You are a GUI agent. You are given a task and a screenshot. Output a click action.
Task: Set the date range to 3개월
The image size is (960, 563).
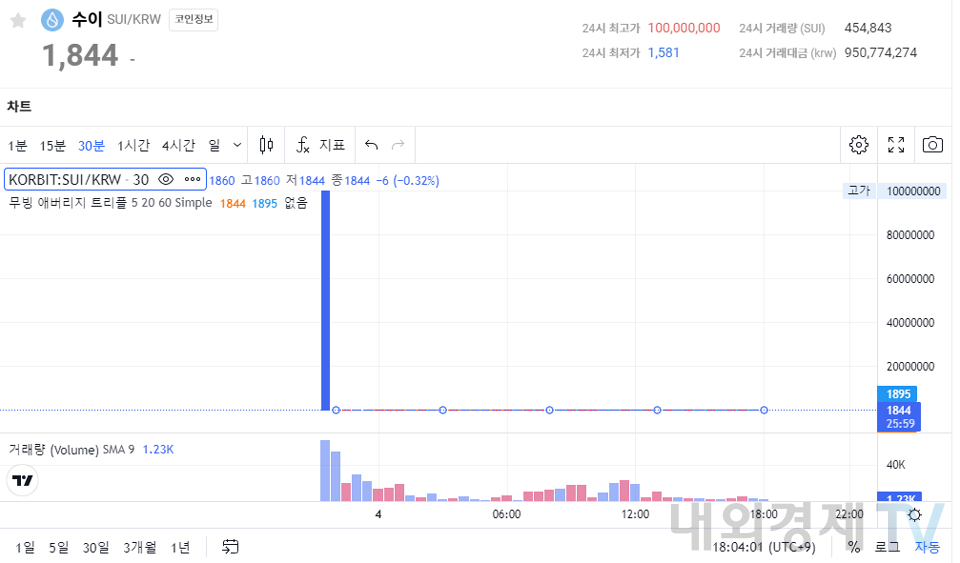pos(140,547)
